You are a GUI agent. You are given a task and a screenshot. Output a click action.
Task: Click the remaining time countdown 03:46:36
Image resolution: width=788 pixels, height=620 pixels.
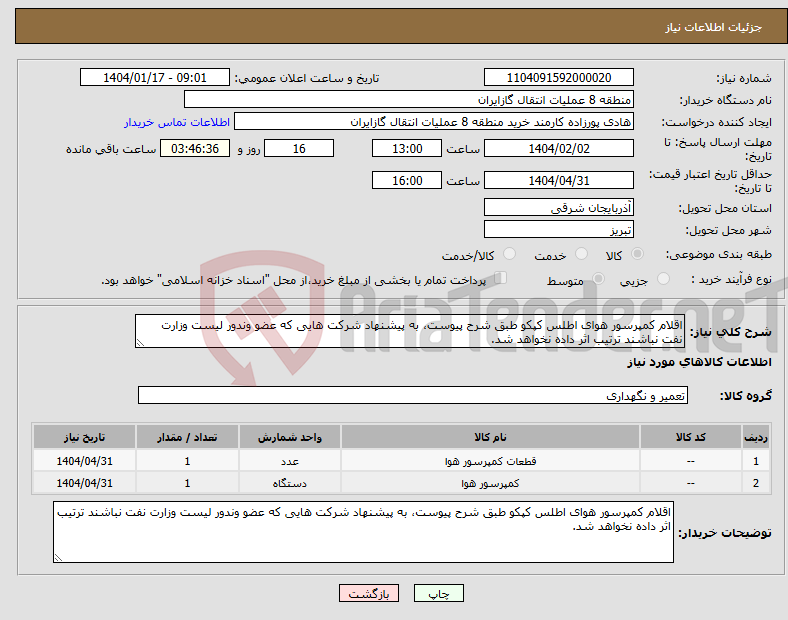point(195,149)
